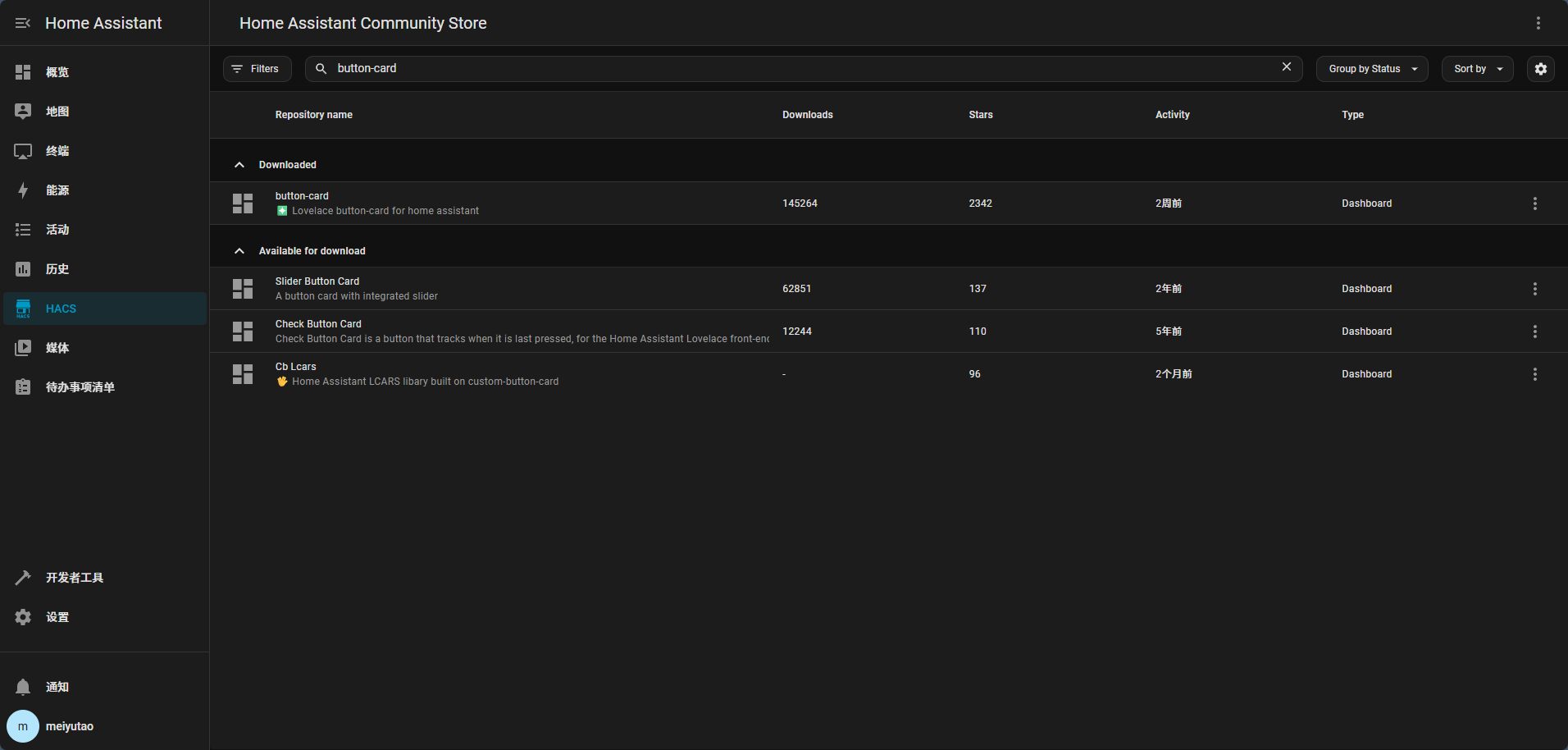Collapse the sidebar with the menu icon

(23, 23)
